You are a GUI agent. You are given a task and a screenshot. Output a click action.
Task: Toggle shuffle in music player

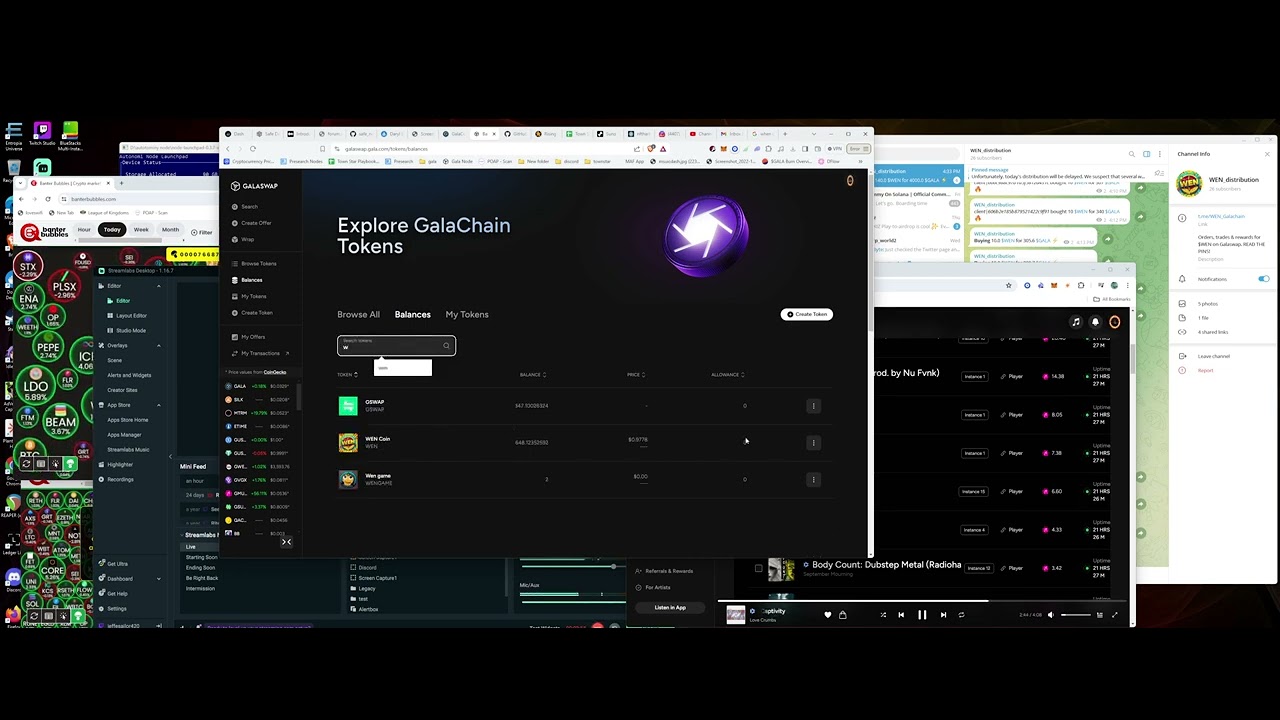coord(883,615)
